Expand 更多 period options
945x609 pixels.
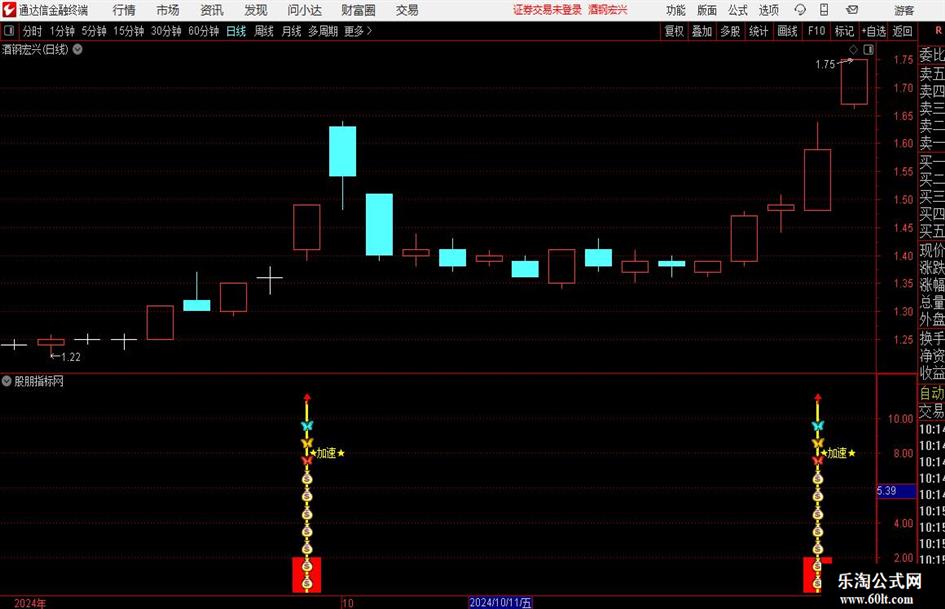pos(359,31)
